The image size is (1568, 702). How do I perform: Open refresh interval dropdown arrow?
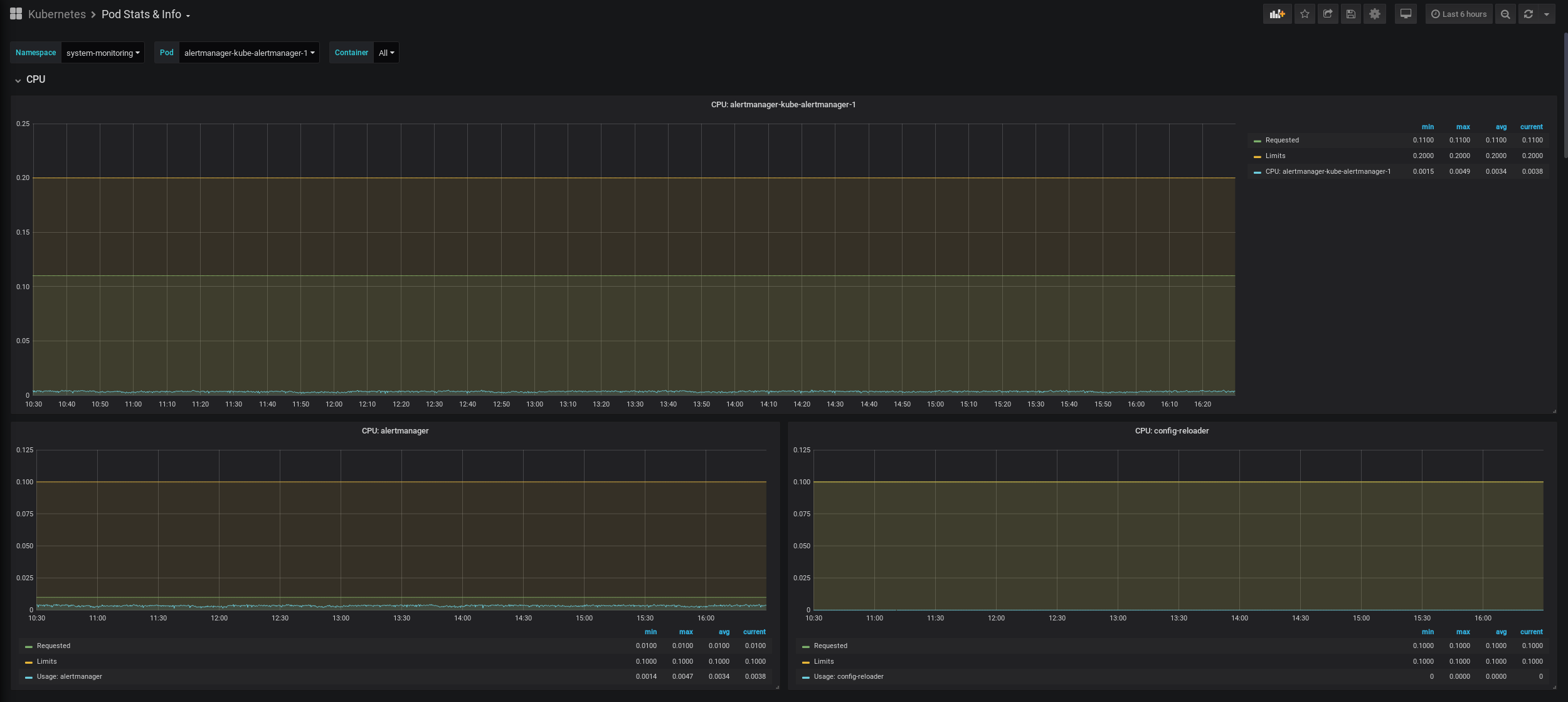[1547, 14]
